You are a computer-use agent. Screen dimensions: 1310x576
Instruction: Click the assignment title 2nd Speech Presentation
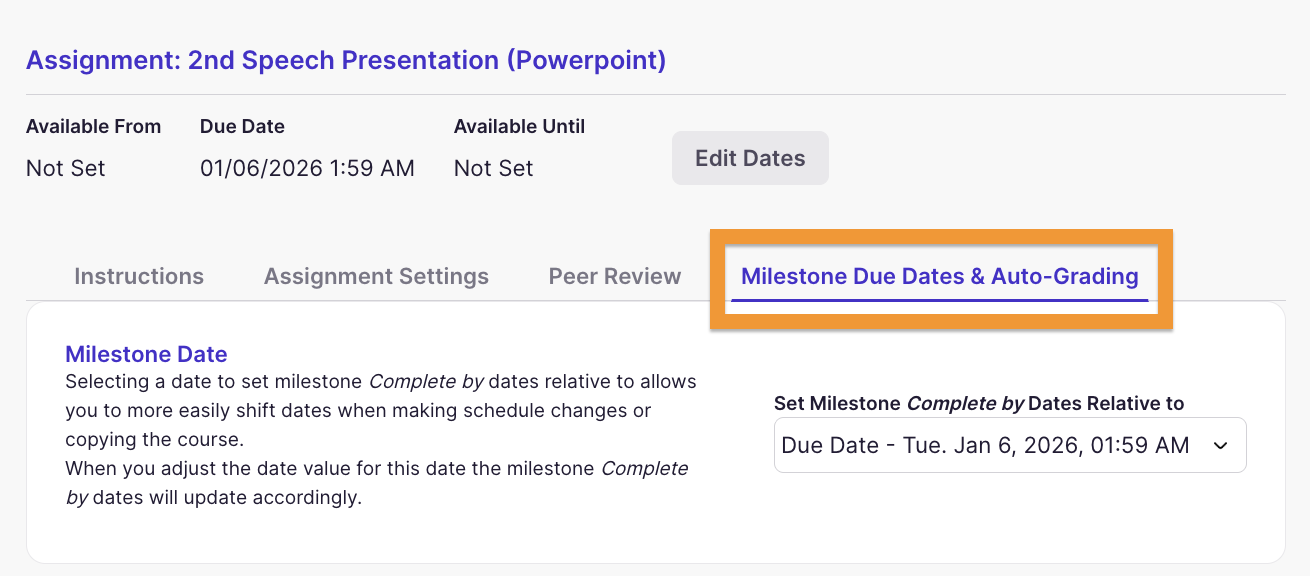tap(346, 60)
